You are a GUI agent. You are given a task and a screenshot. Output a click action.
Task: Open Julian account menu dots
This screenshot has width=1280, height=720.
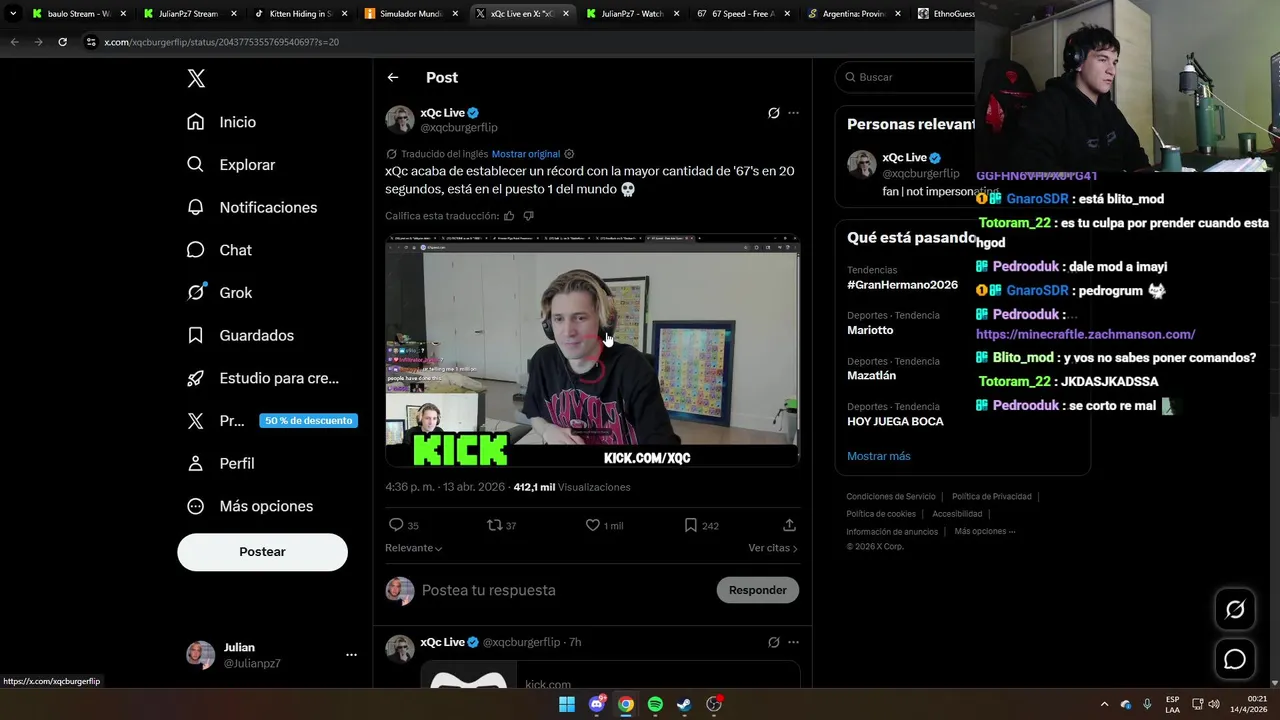point(351,655)
